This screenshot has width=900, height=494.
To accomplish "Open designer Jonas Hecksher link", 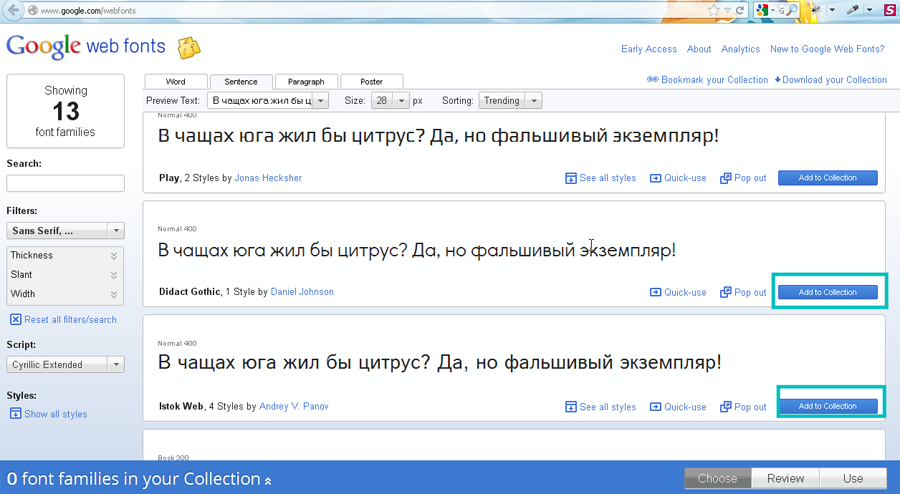I will click(x=268, y=178).
